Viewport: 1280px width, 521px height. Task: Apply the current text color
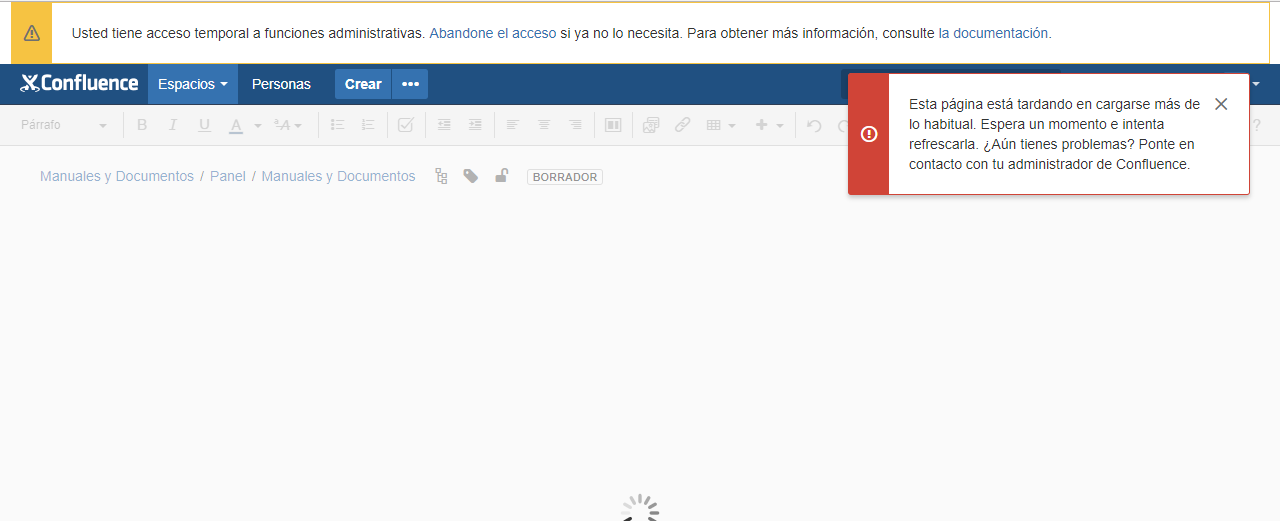(x=236, y=125)
